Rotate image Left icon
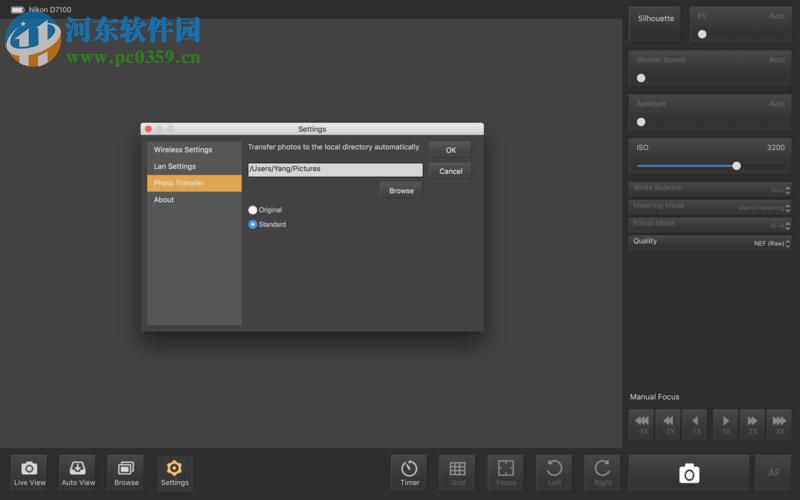This screenshot has width=800, height=500. [554, 472]
